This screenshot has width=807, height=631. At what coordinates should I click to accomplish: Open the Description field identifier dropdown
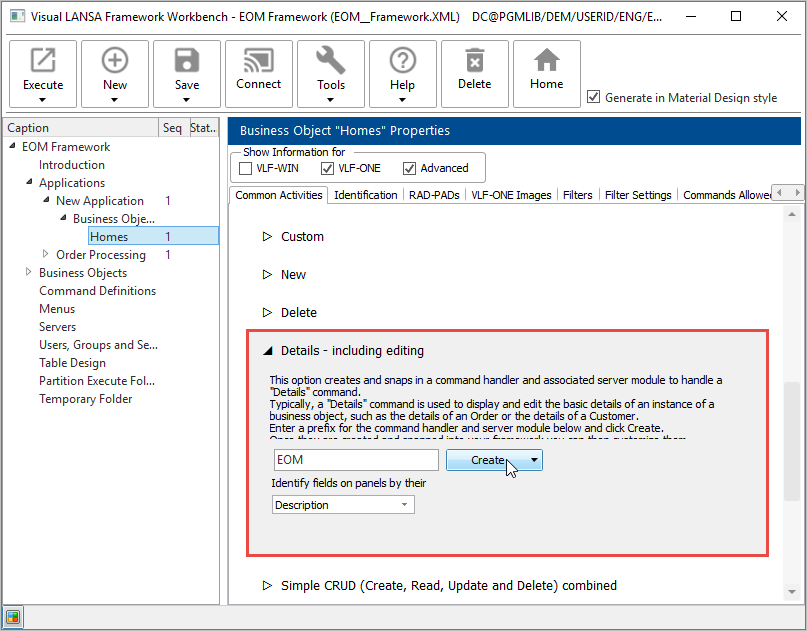click(343, 505)
